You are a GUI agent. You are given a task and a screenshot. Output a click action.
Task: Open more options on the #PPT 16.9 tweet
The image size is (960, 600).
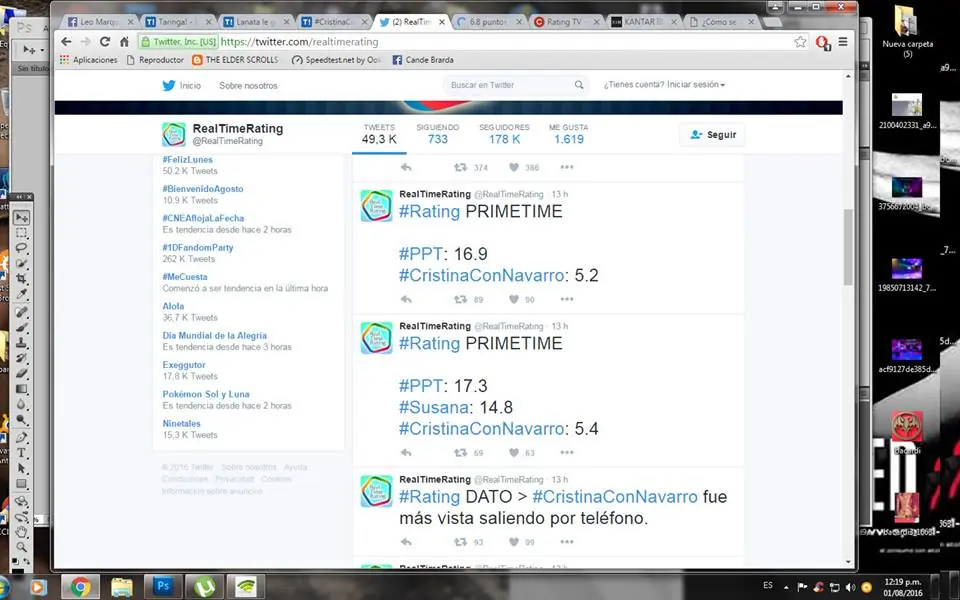[567, 299]
